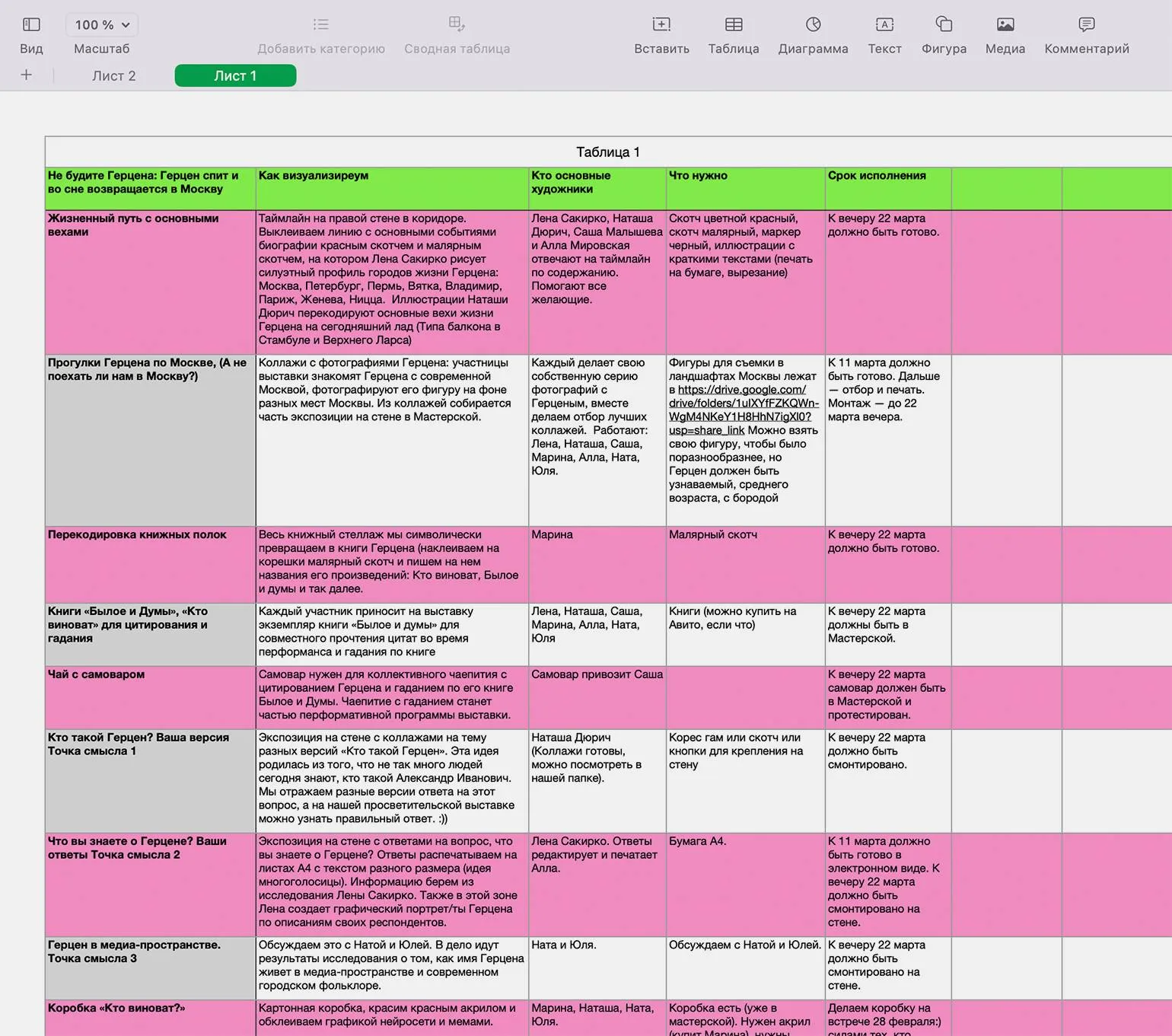Open the View (Вид) sidebar icon
This screenshot has width=1172, height=1036.
pos(31,25)
